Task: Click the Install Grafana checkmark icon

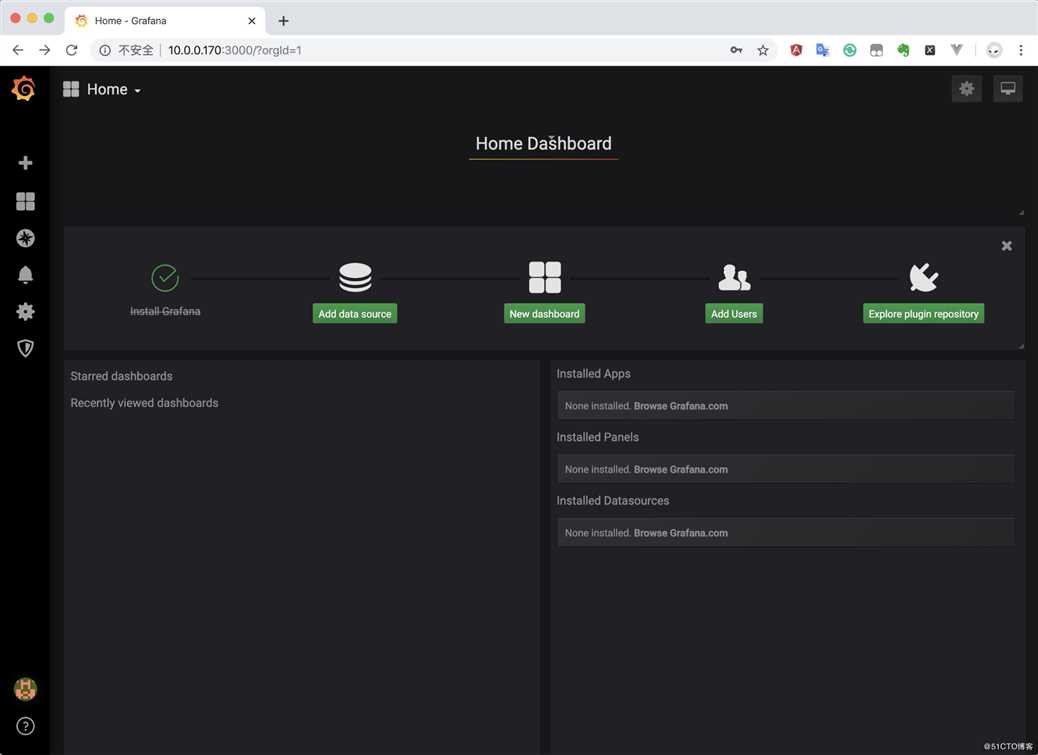Action: point(165,278)
